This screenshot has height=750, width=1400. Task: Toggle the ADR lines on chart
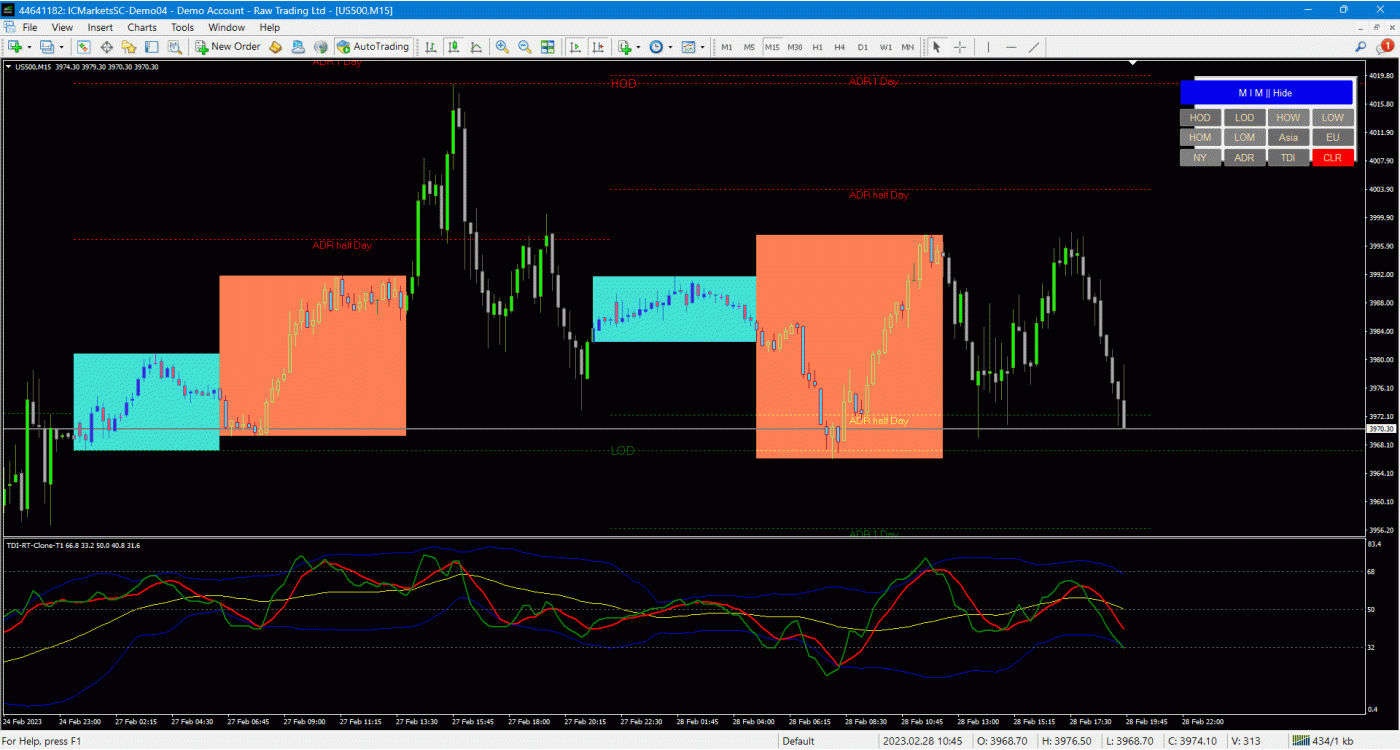pos(1243,157)
